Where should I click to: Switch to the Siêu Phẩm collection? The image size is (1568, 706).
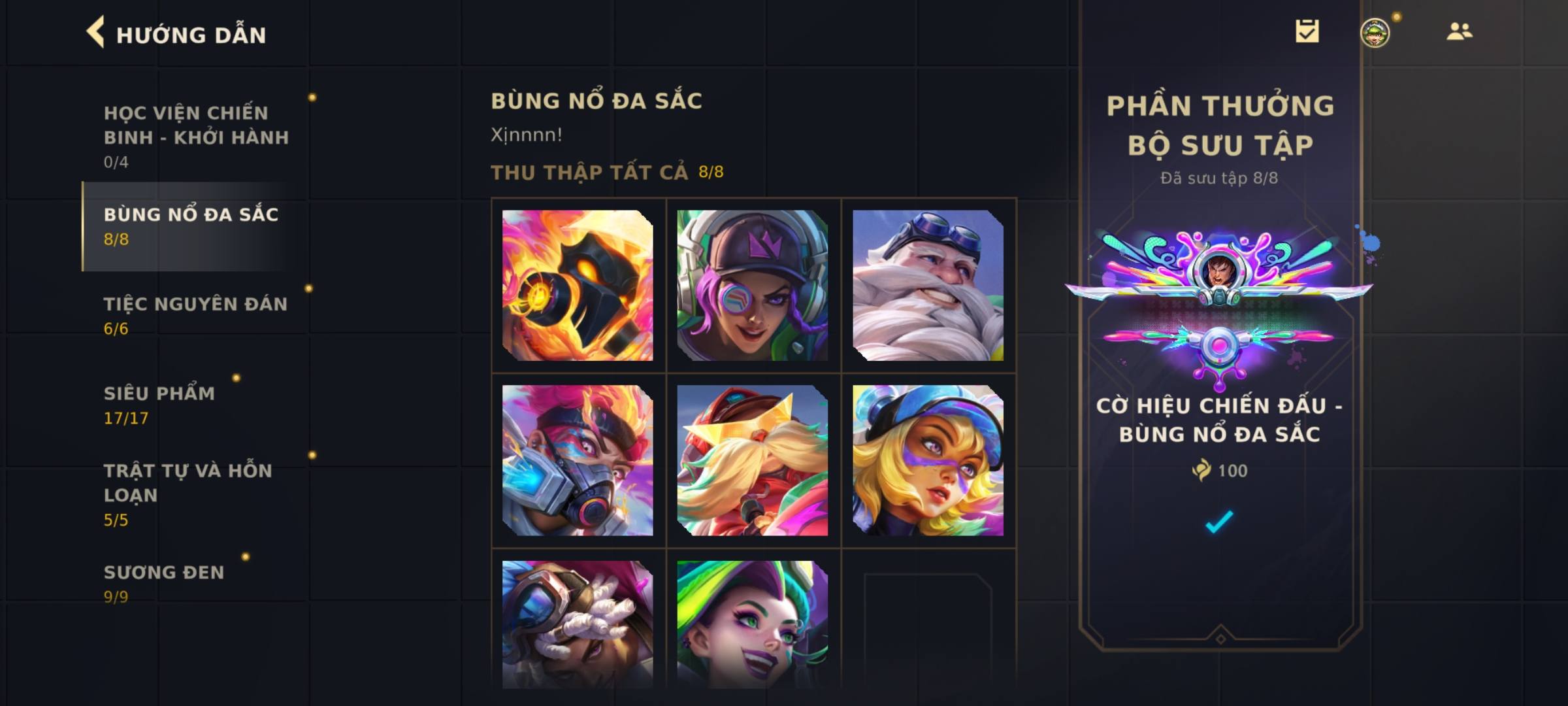pos(159,405)
